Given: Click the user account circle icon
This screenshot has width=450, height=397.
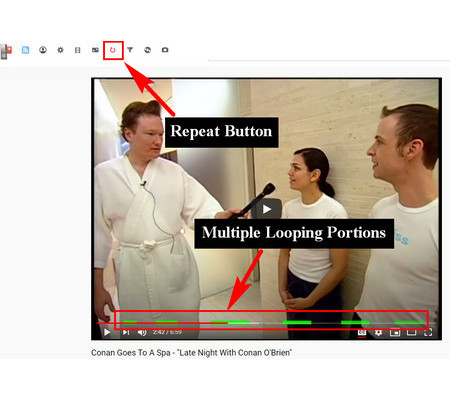Looking at the screenshot, I should [x=43, y=50].
